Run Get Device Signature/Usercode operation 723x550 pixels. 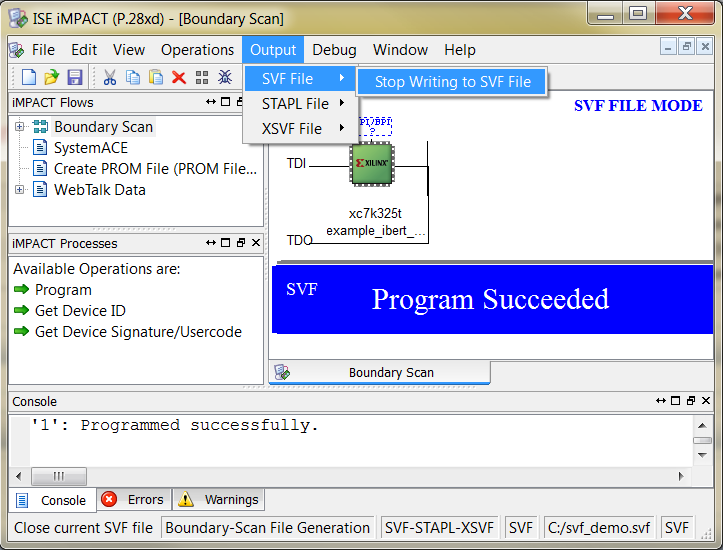tap(138, 332)
